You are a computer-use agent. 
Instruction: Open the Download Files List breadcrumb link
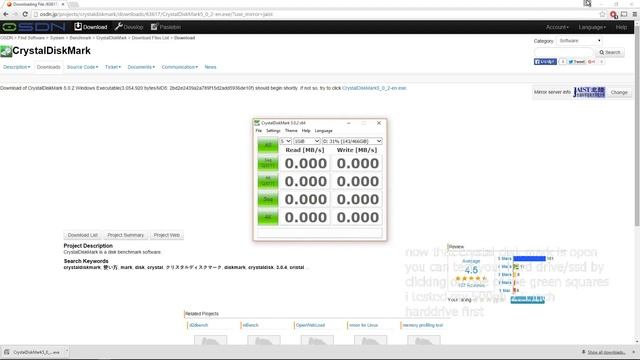[150, 38]
